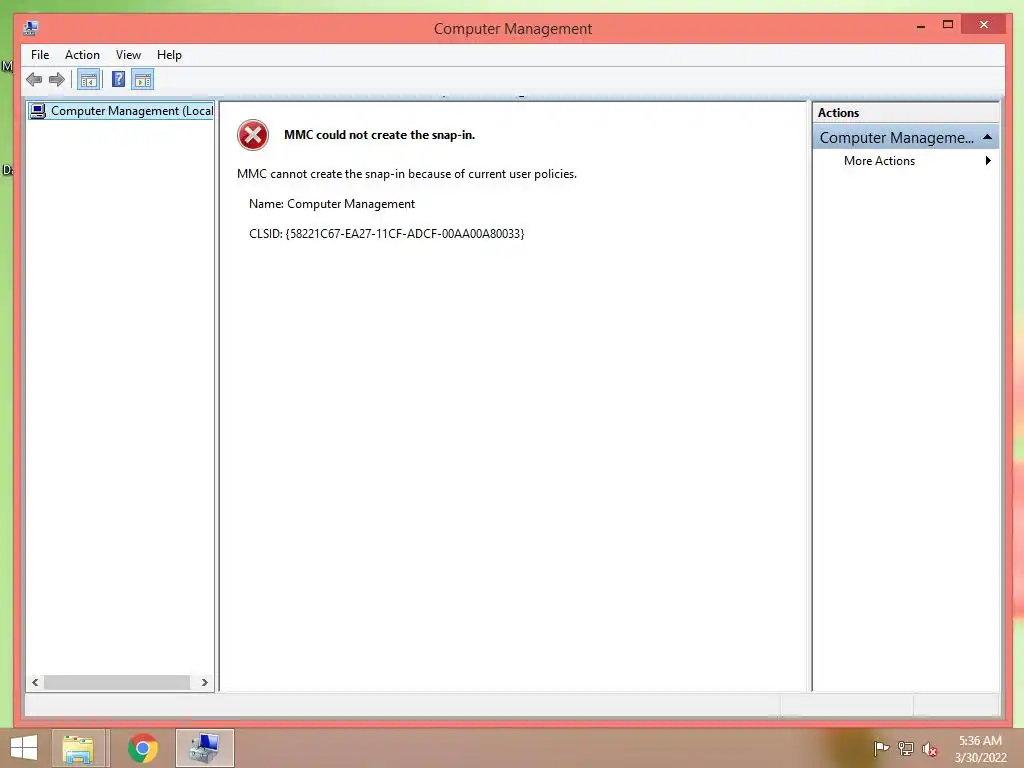Image resolution: width=1024 pixels, height=768 pixels.
Task: Click 'MMC could not create the snap-in.' heading
Action: coord(379,135)
